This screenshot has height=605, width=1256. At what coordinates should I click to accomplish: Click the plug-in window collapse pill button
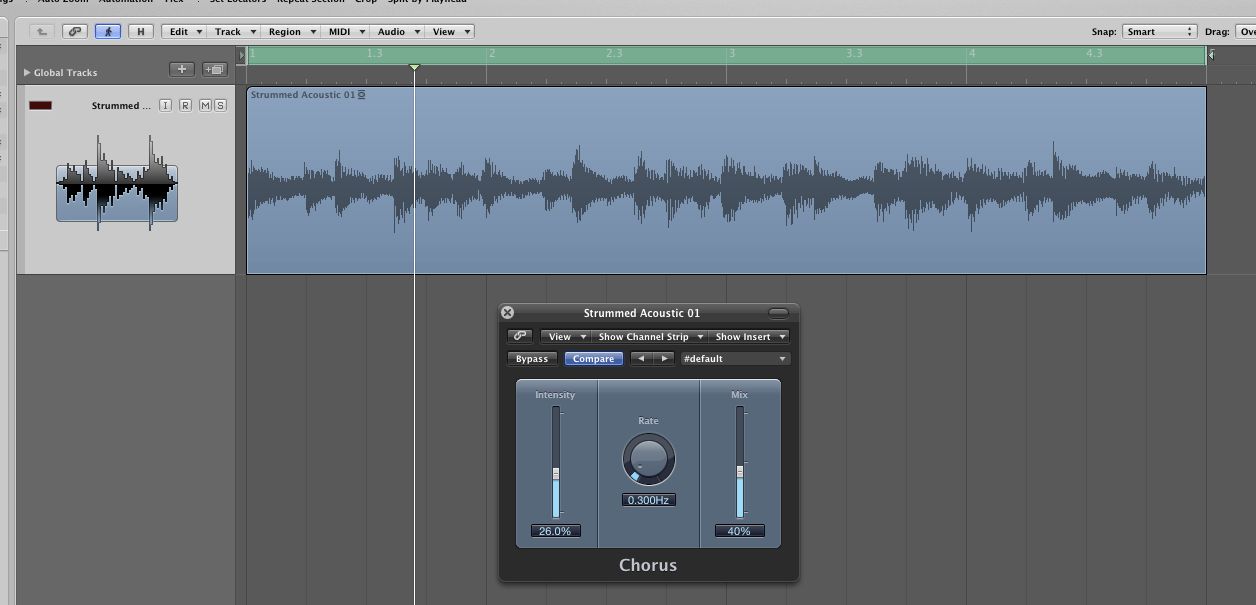pyautogui.click(x=778, y=313)
